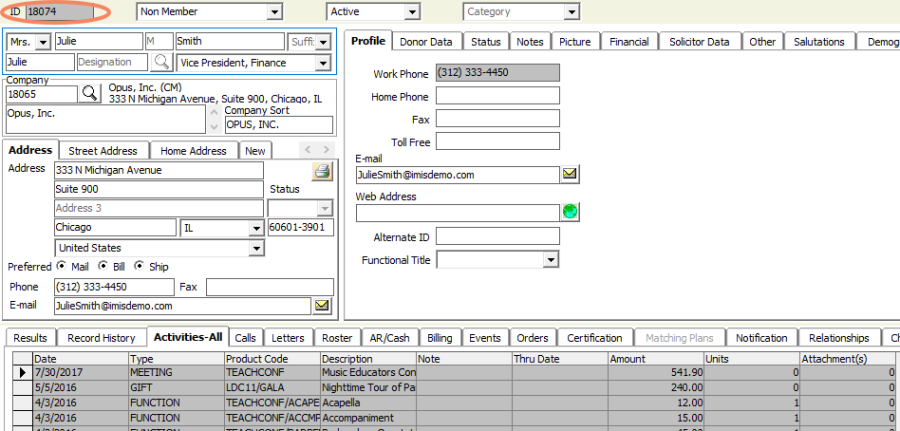Click the company lookup magnifier beside 18065

(90, 93)
